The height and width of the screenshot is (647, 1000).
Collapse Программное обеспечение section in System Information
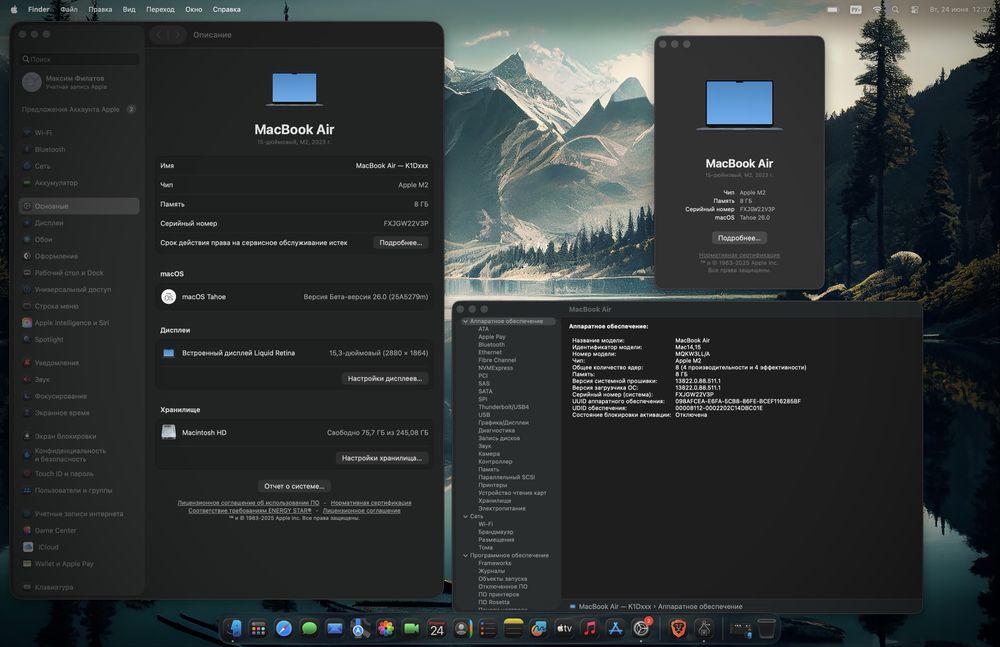tap(466, 555)
